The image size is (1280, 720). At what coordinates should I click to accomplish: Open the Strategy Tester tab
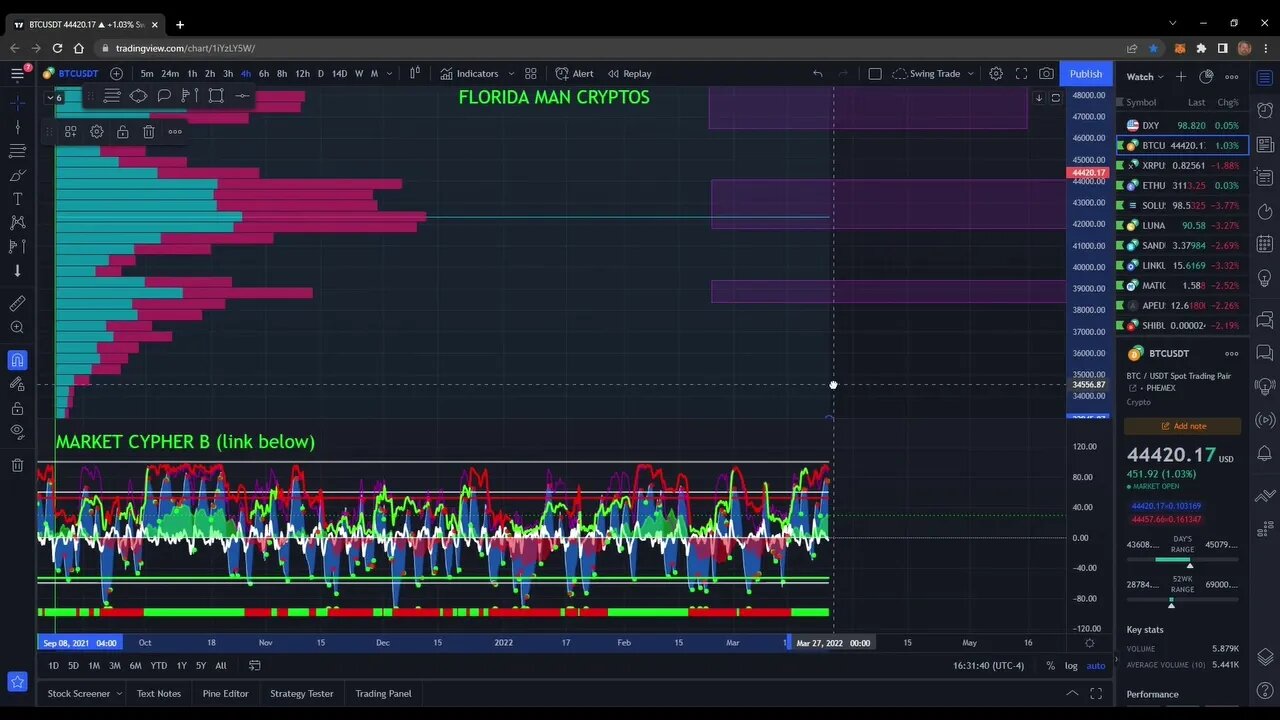[x=302, y=693]
